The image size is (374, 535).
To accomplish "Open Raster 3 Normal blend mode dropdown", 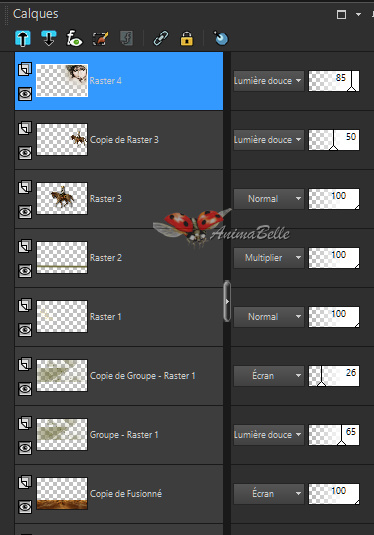I will tap(269, 199).
